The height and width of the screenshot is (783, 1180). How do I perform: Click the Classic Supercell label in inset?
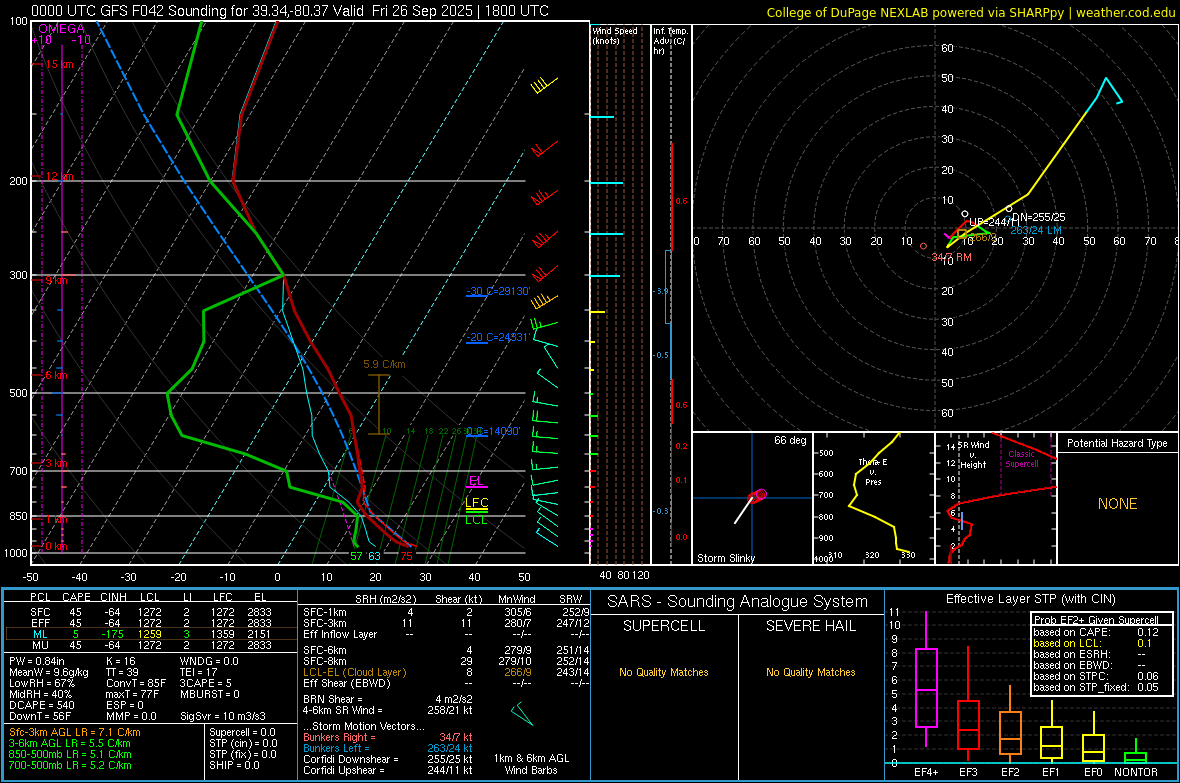1022,459
